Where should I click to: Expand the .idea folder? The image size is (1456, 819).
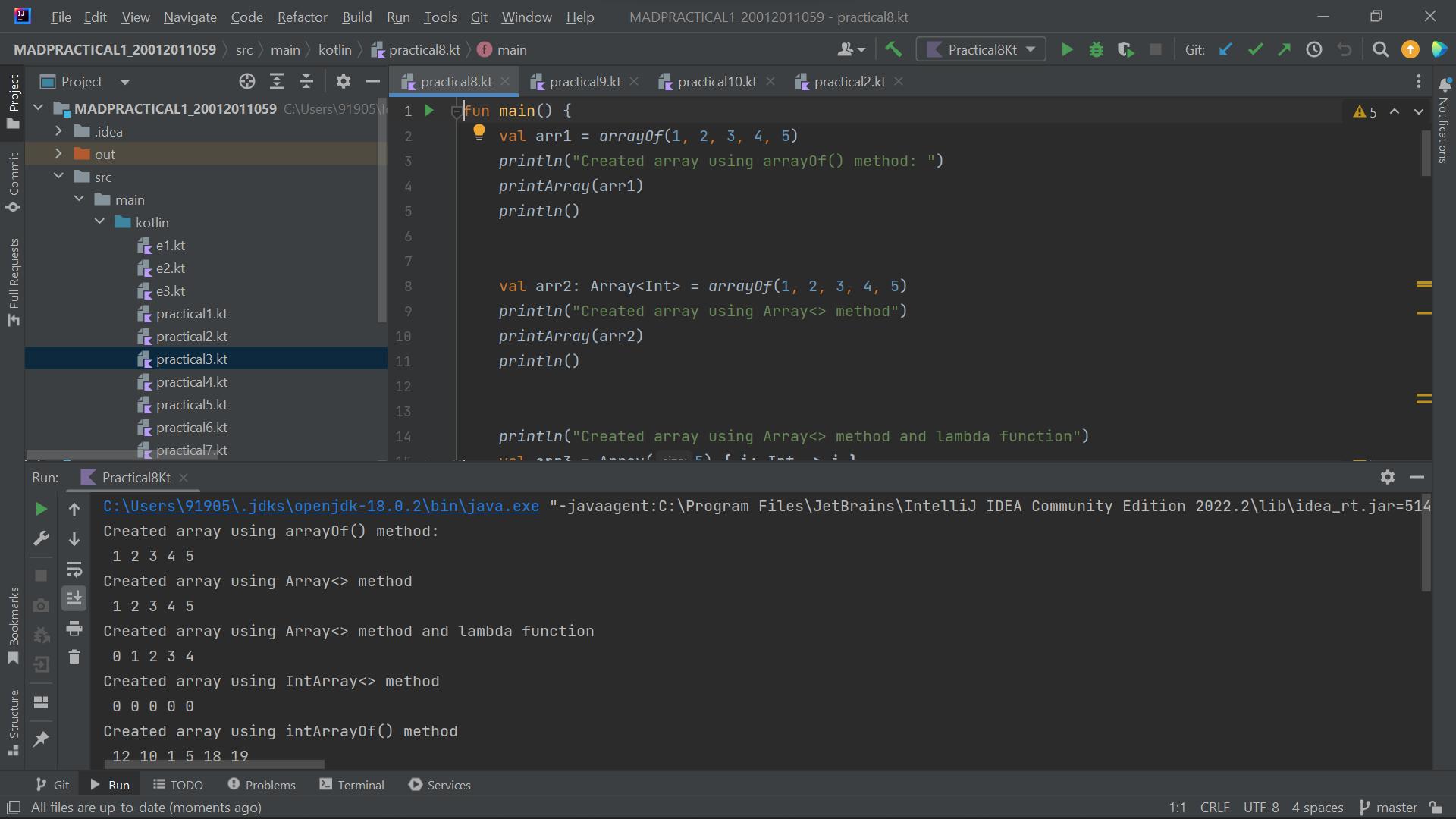pos(58,131)
